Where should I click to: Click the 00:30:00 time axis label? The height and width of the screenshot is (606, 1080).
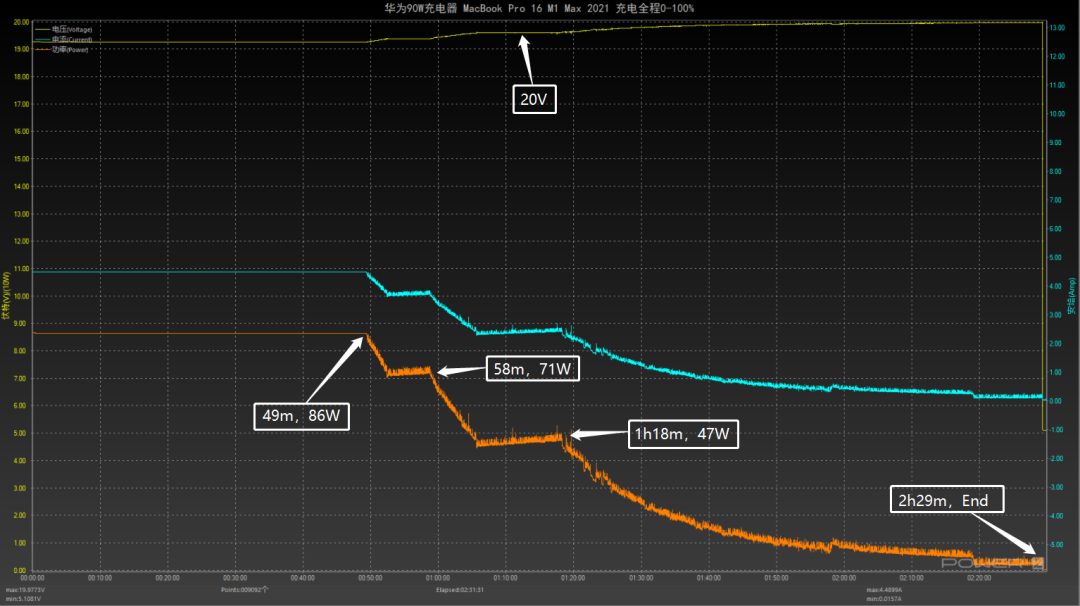pos(235,578)
